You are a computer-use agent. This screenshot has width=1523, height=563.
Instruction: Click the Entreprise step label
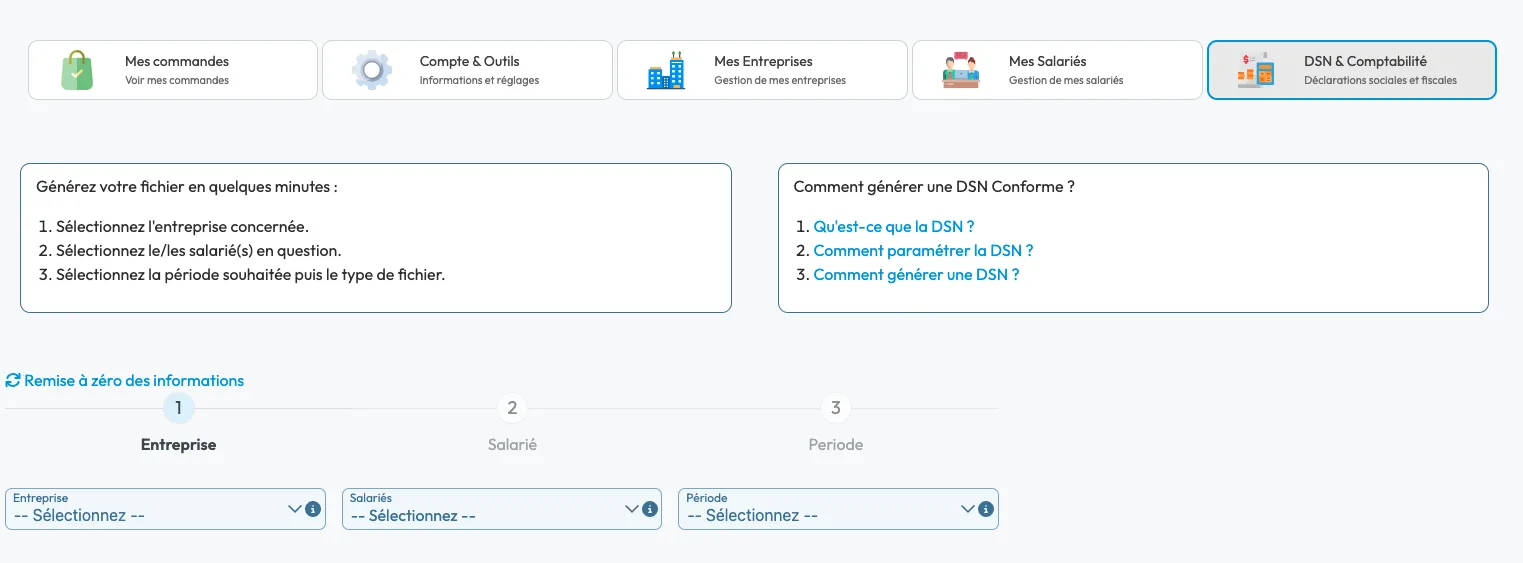(x=178, y=445)
